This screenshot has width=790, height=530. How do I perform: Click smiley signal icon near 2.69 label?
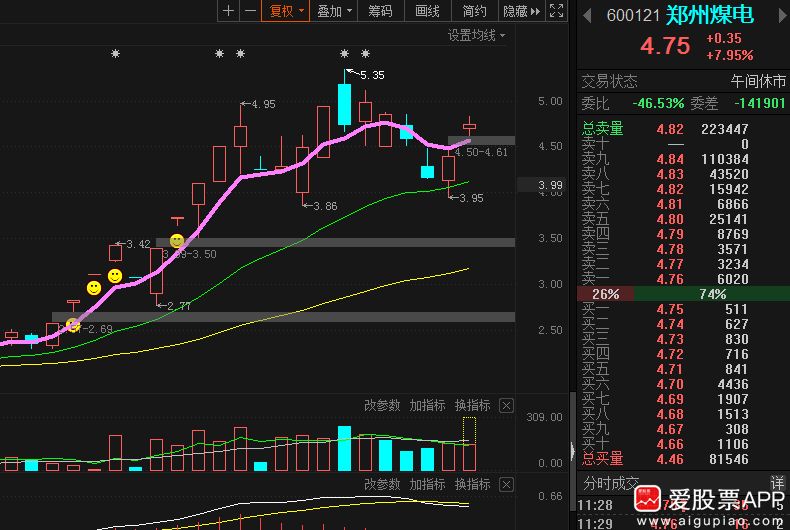pos(73,325)
